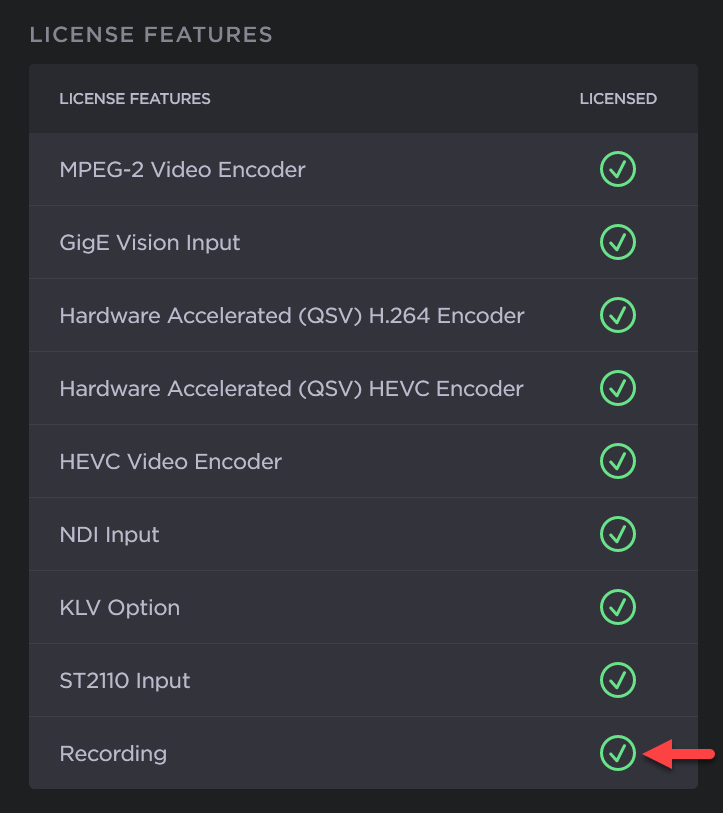The width and height of the screenshot is (723, 813).
Task: Click the ST2110 Input licensed checkmark
Action: (x=618, y=680)
